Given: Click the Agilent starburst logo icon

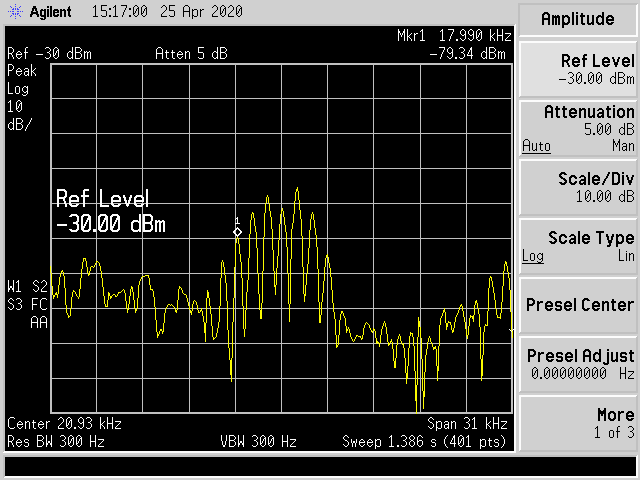Looking at the screenshot, I should pos(16,12).
